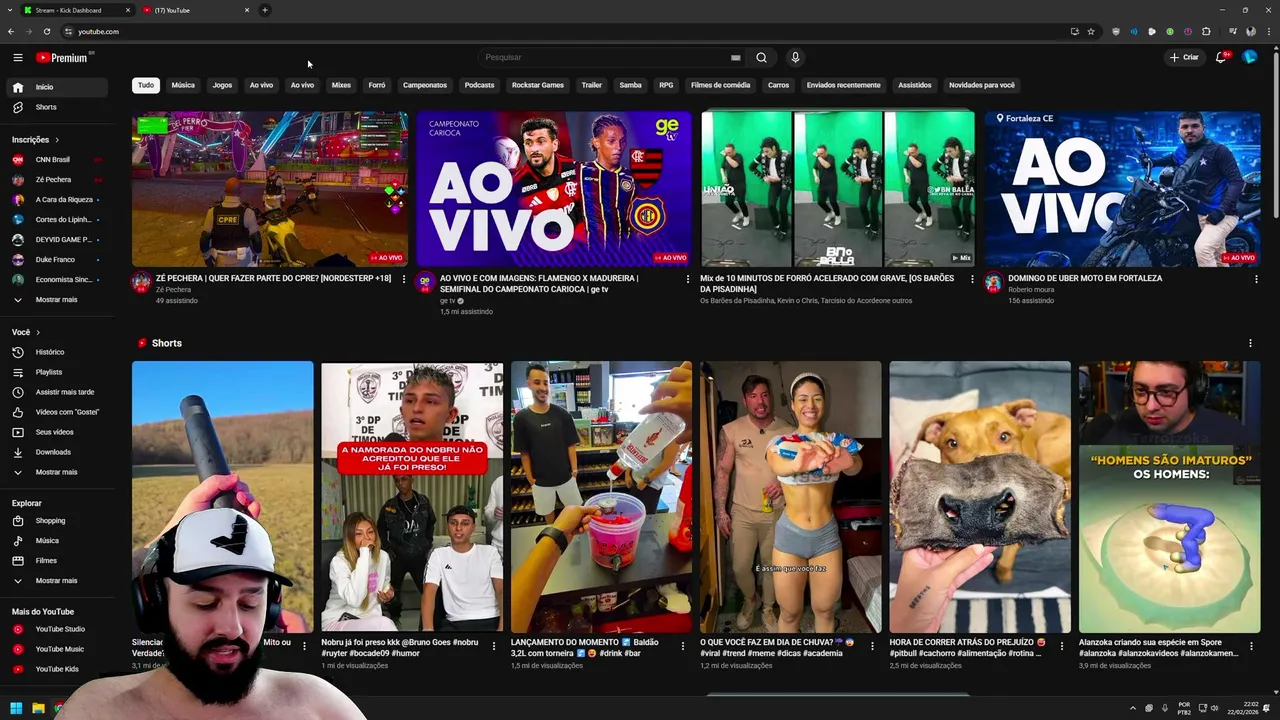Open Vídeos com "Gostei" list

pos(58,412)
